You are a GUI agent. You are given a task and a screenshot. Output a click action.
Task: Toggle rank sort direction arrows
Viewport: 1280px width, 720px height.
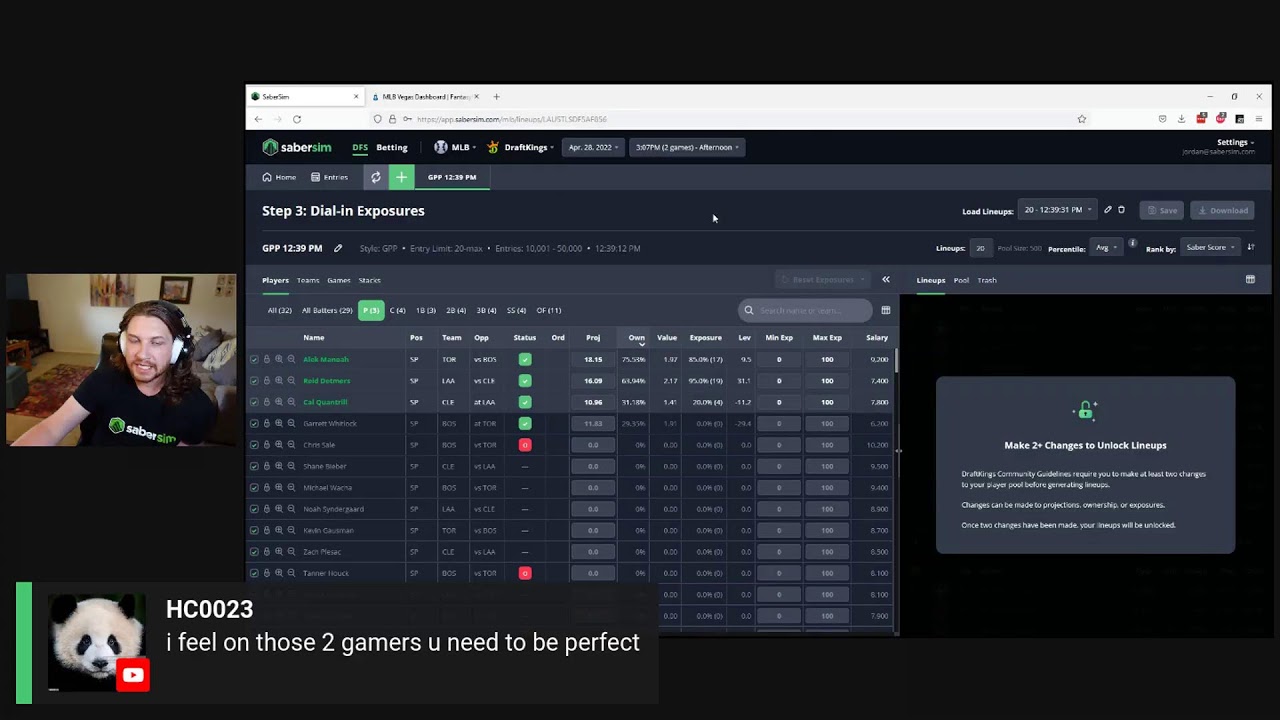(x=1250, y=247)
